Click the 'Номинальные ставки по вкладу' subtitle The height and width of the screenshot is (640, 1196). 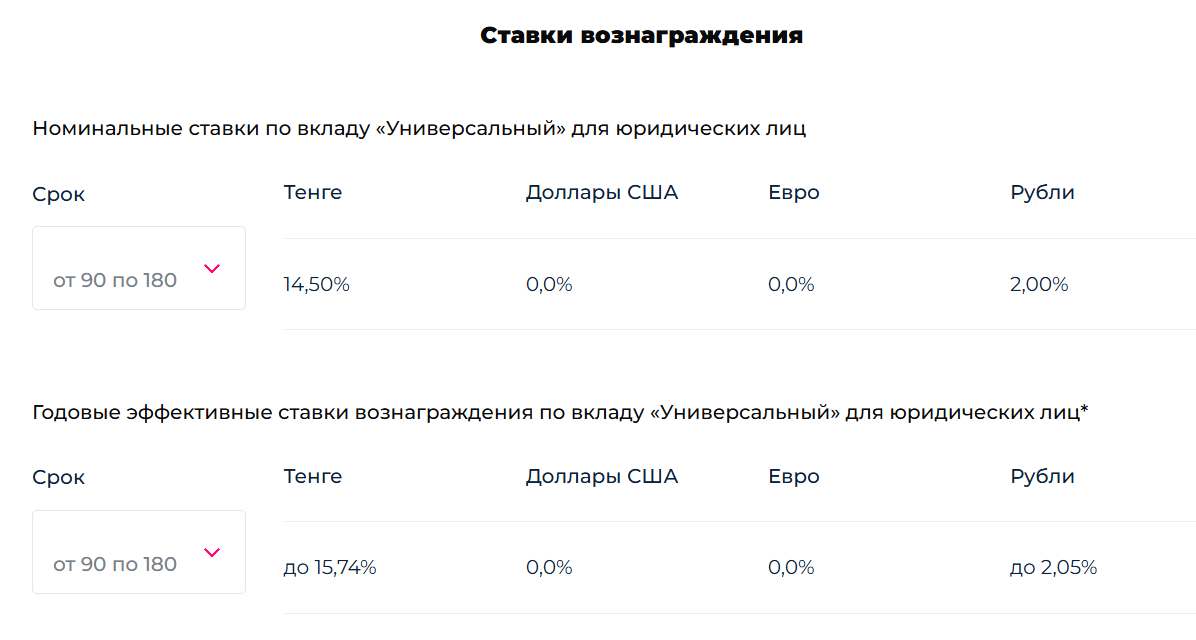coord(419,128)
